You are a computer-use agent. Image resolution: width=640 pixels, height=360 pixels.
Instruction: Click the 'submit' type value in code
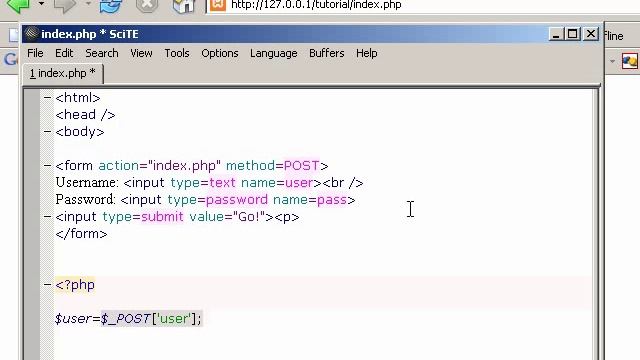click(162, 217)
